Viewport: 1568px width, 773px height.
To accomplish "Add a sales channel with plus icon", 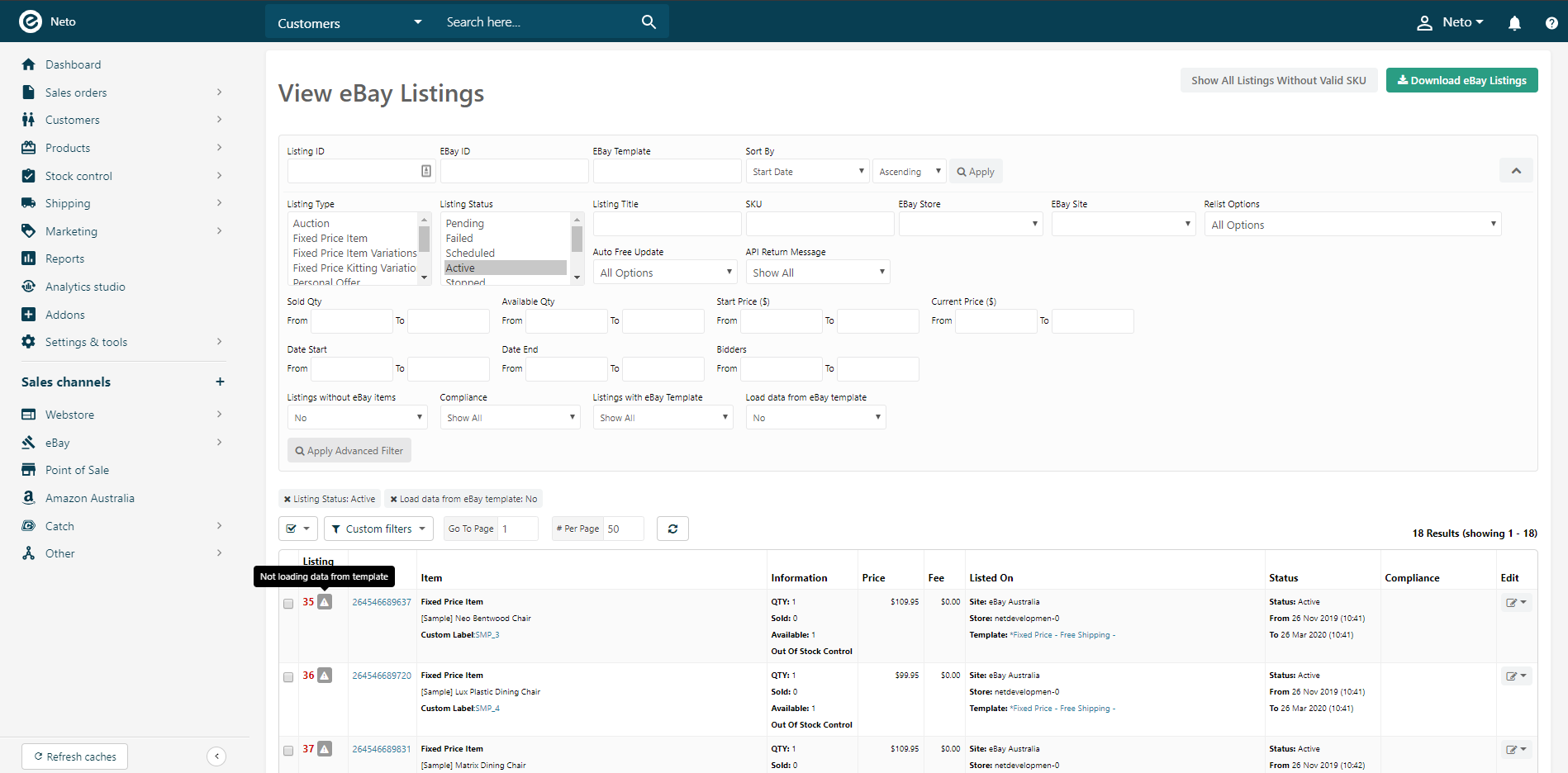I will 220,382.
